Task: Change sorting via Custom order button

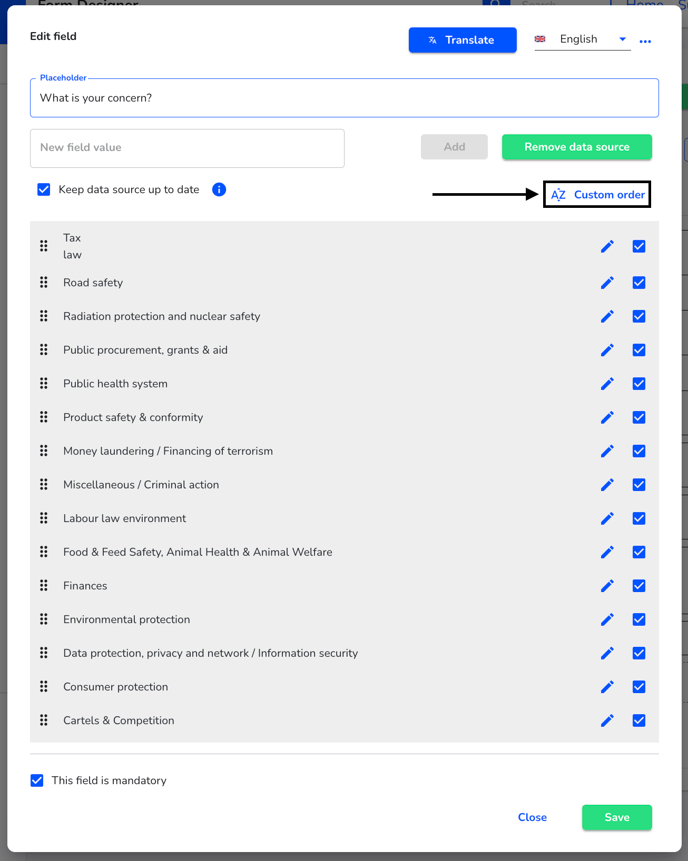Action: point(597,194)
